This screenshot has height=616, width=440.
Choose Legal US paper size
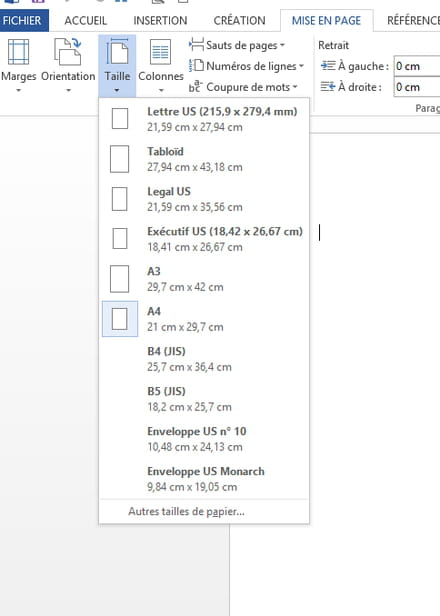[x=204, y=199]
